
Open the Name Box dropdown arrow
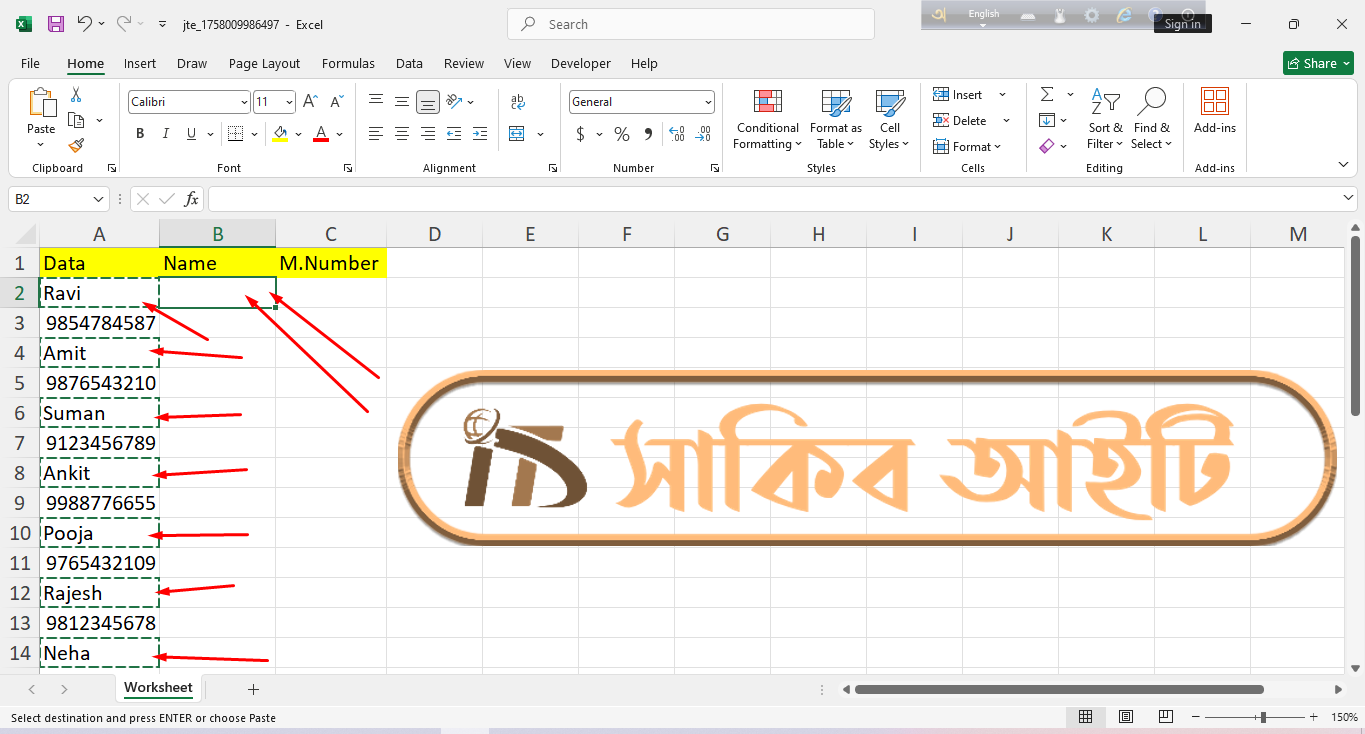[98, 200]
